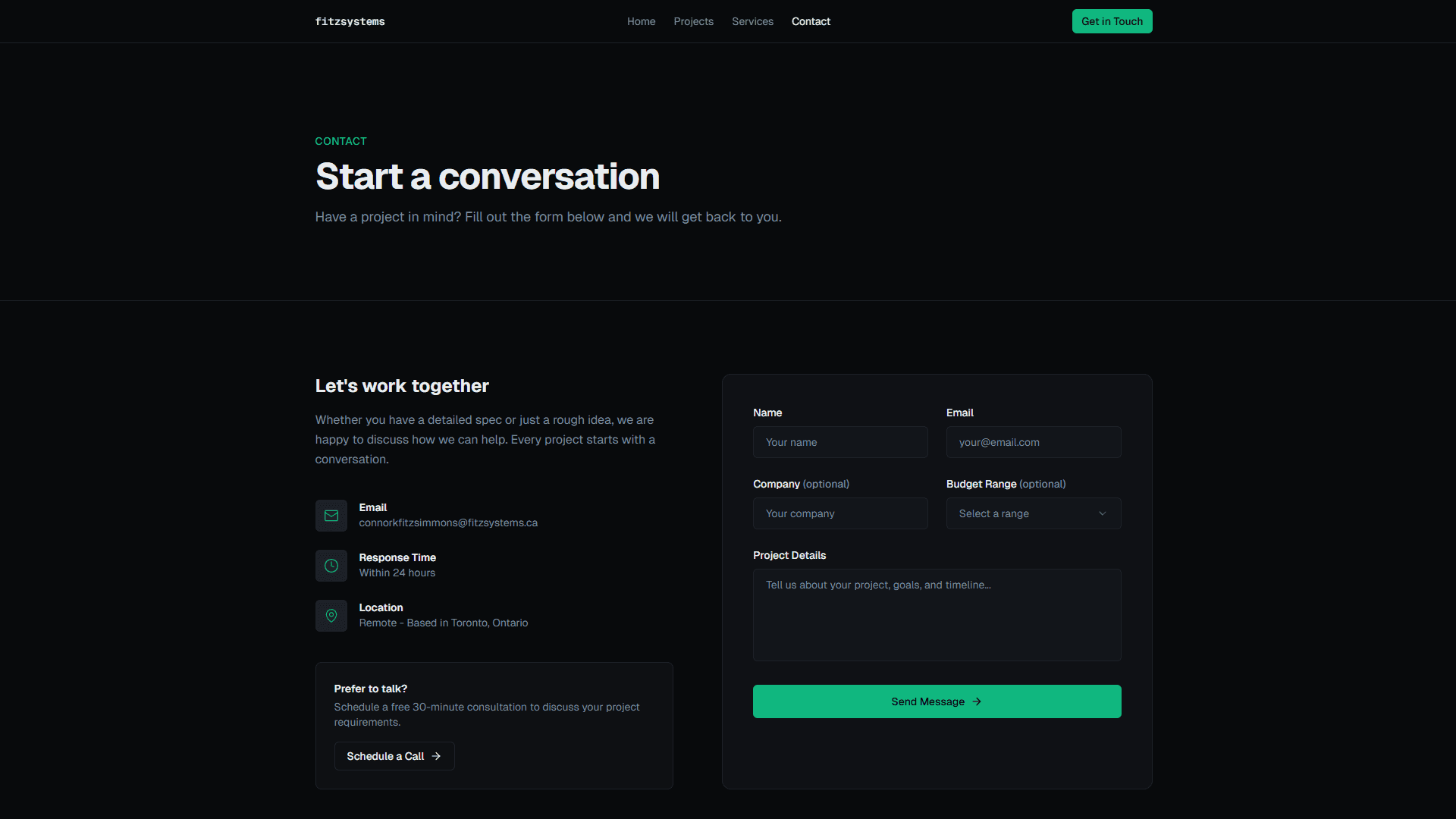Viewport: 1456px width, 819px height.
Task: Select the Contact nav item
Action: coord(811,21)
